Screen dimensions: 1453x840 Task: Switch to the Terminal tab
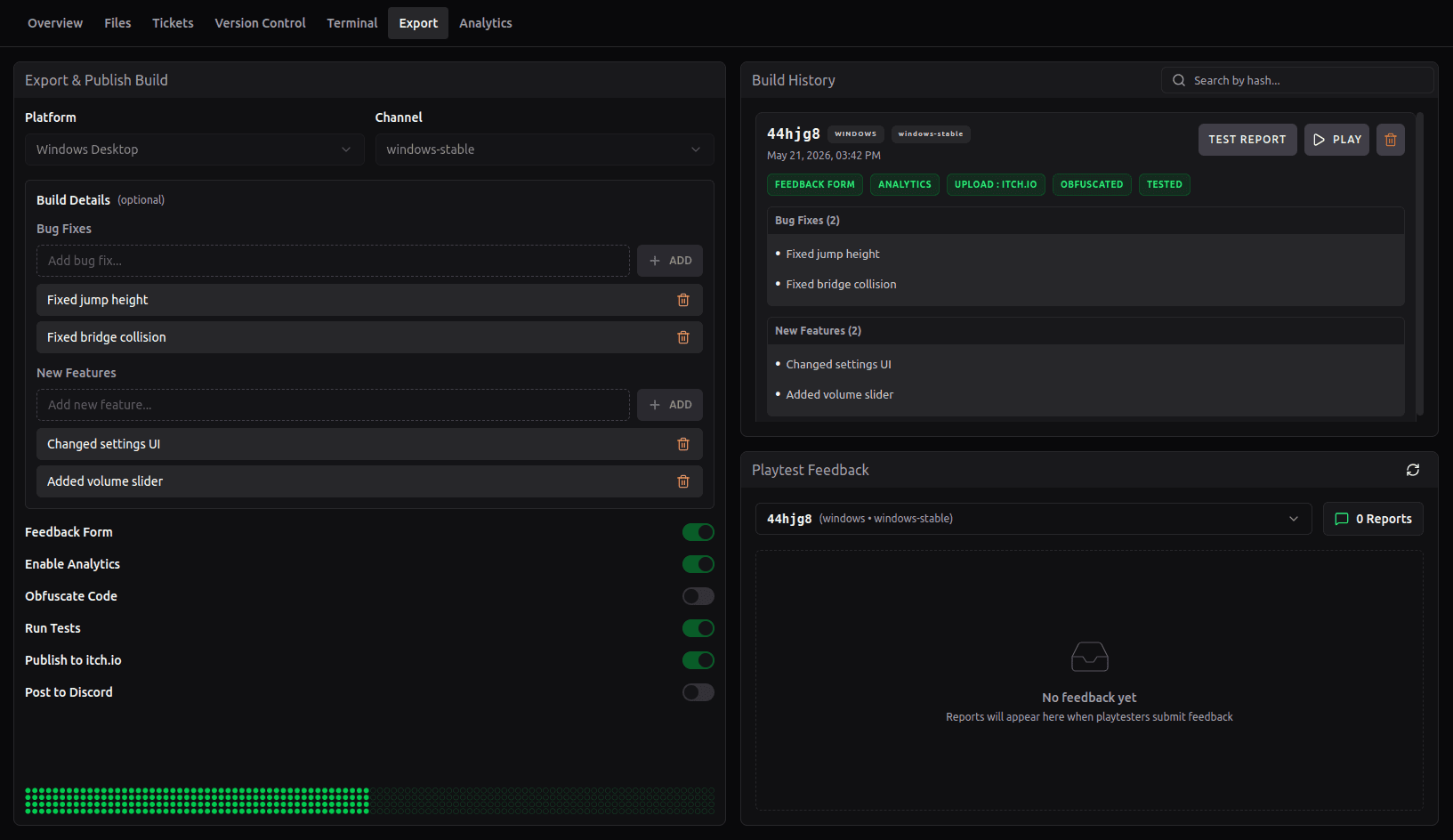(351, 23)
